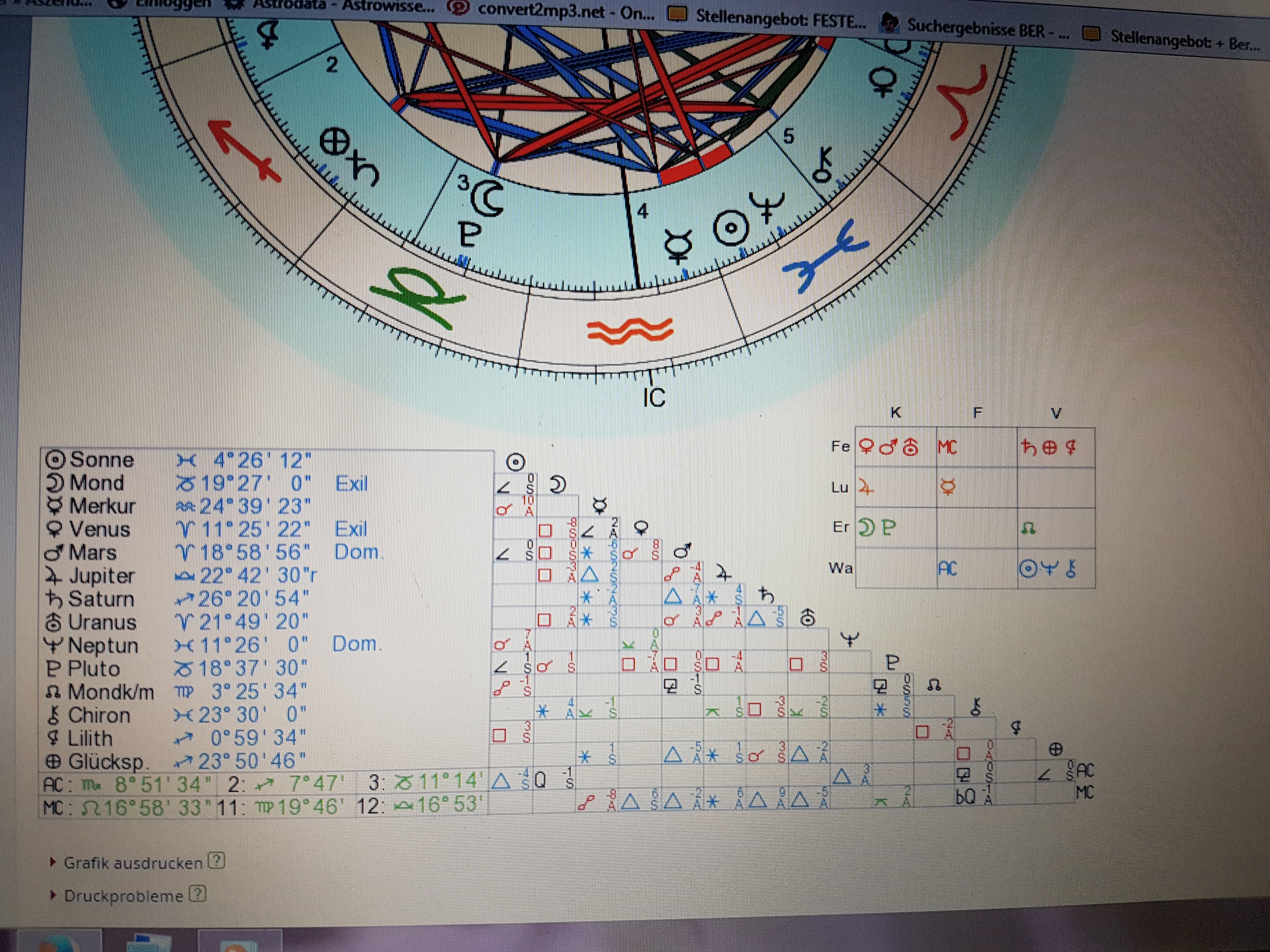
Task: Switch to the Stellenangebot: + Ber... tab
Action: coord(1171,39)
